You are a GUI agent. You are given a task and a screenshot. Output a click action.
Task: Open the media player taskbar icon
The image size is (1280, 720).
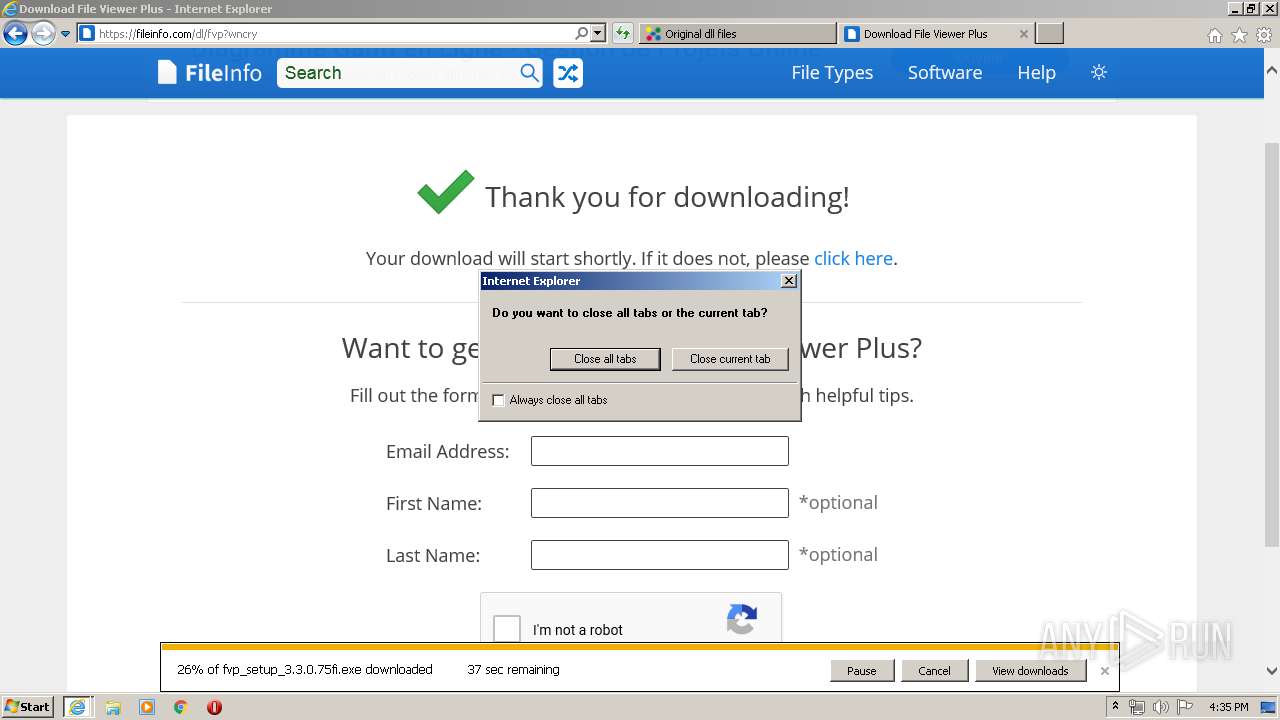click(x=147, y=707)
